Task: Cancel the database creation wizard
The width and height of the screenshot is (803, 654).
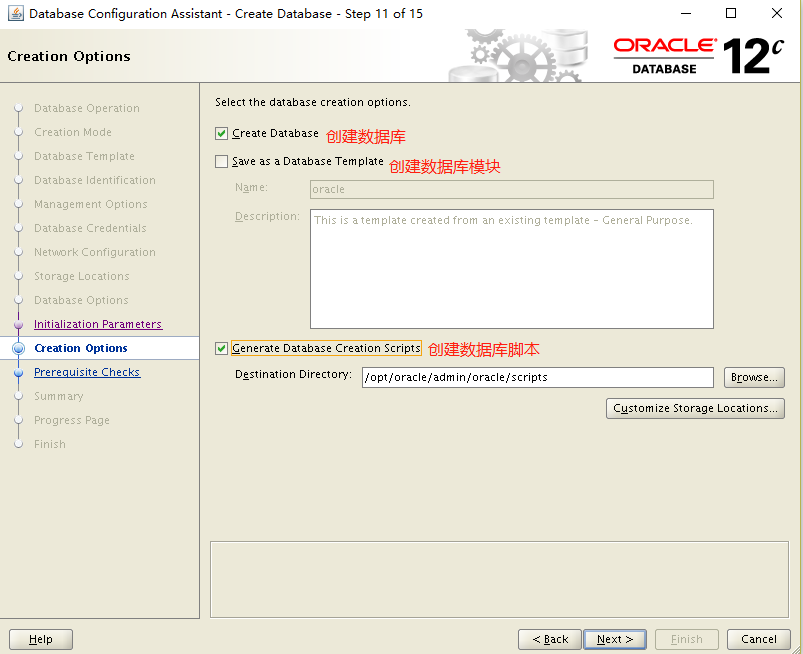Action: click(x=759, y=639)
